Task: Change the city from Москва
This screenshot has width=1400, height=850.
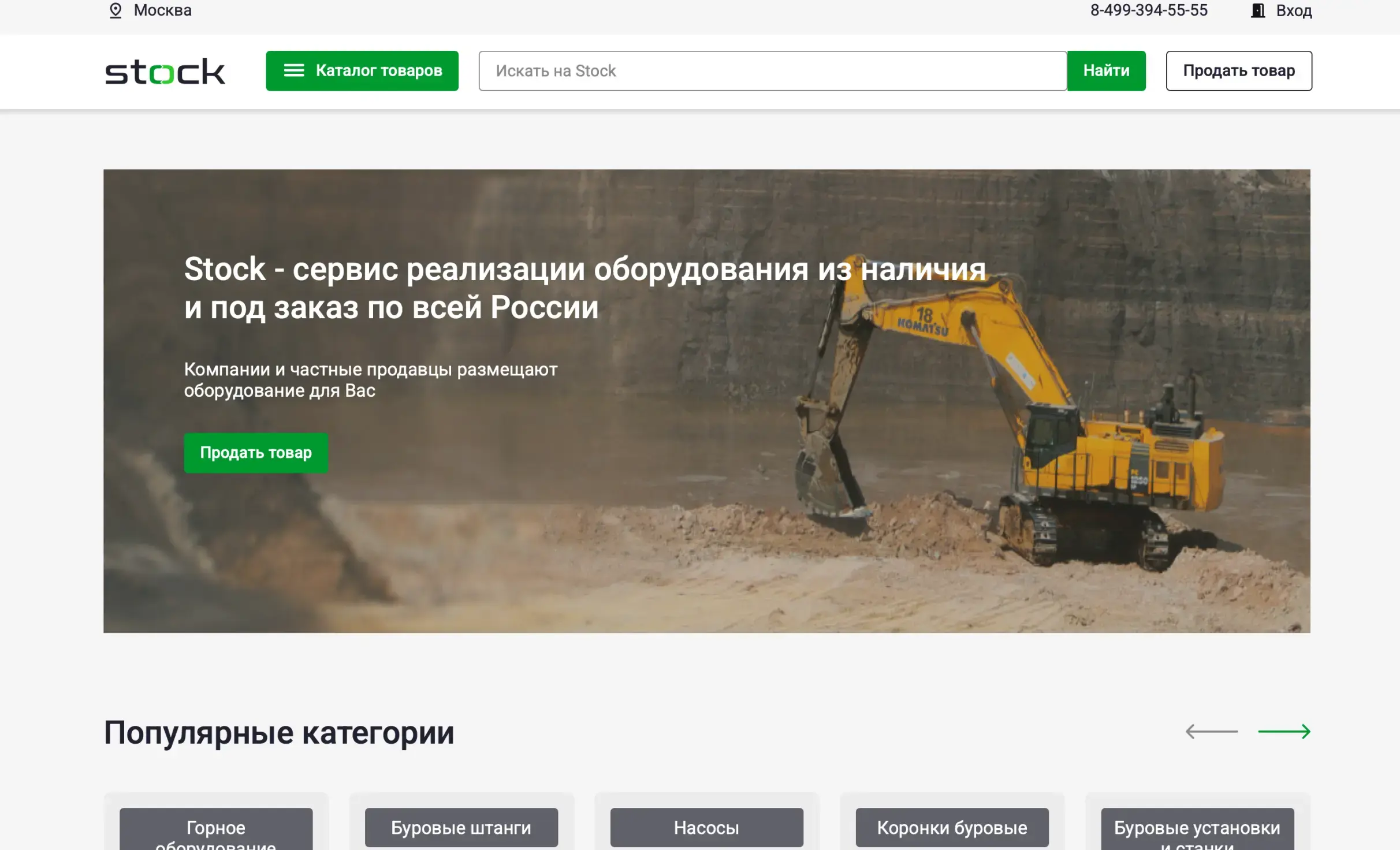Action: [162, 10]
